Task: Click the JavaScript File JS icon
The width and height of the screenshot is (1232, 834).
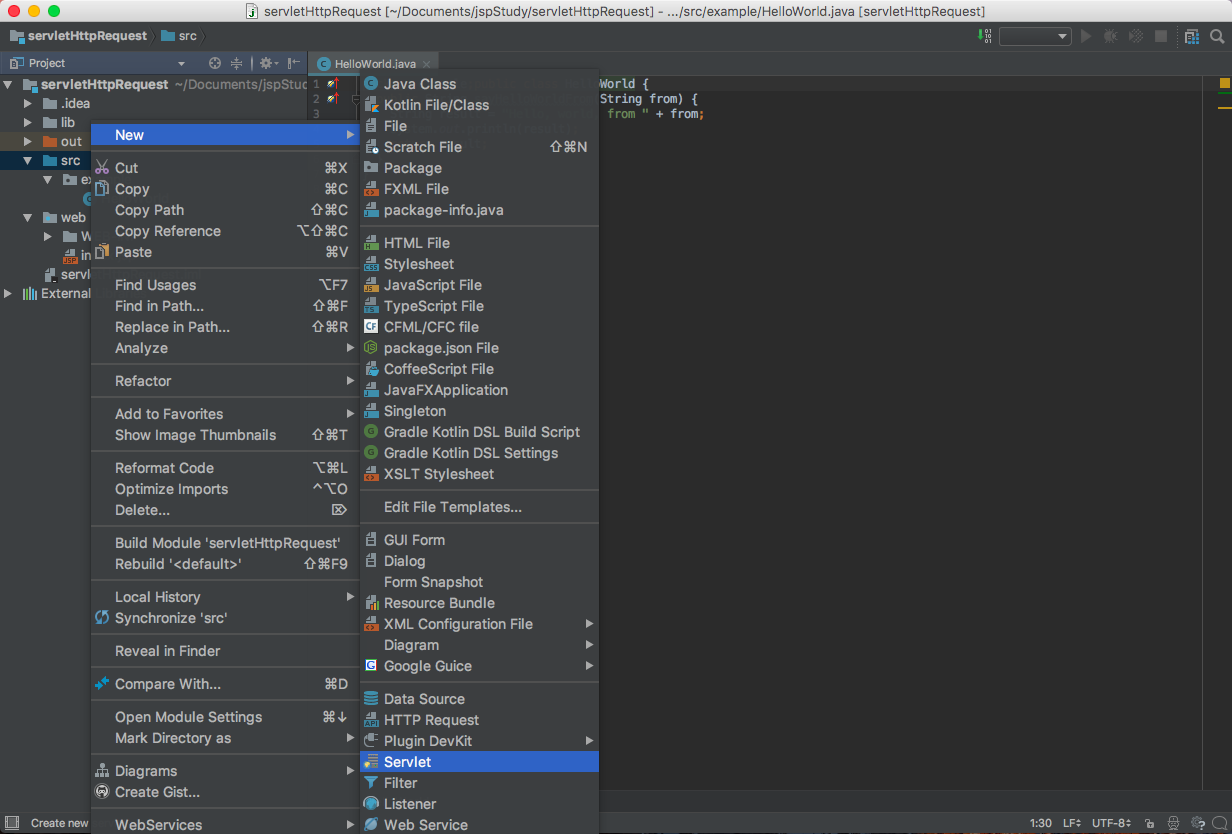Action: (x=371, y=285)
